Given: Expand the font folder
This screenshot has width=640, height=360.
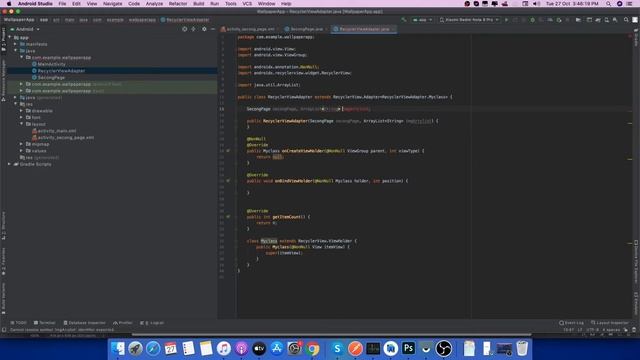Looking at the screenshot, I should point(21,117).
